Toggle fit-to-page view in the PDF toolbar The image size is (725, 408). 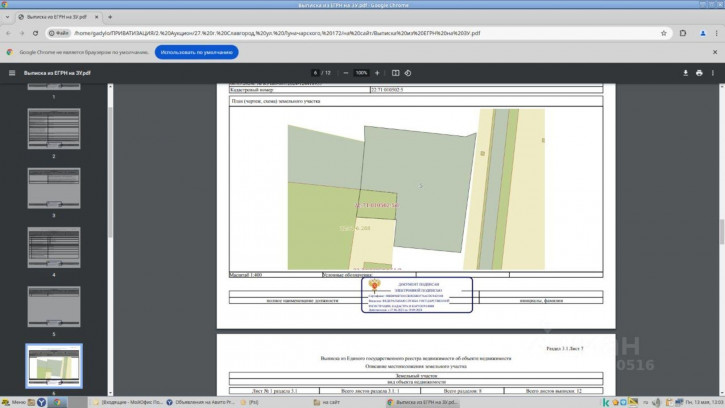point(396,73)
